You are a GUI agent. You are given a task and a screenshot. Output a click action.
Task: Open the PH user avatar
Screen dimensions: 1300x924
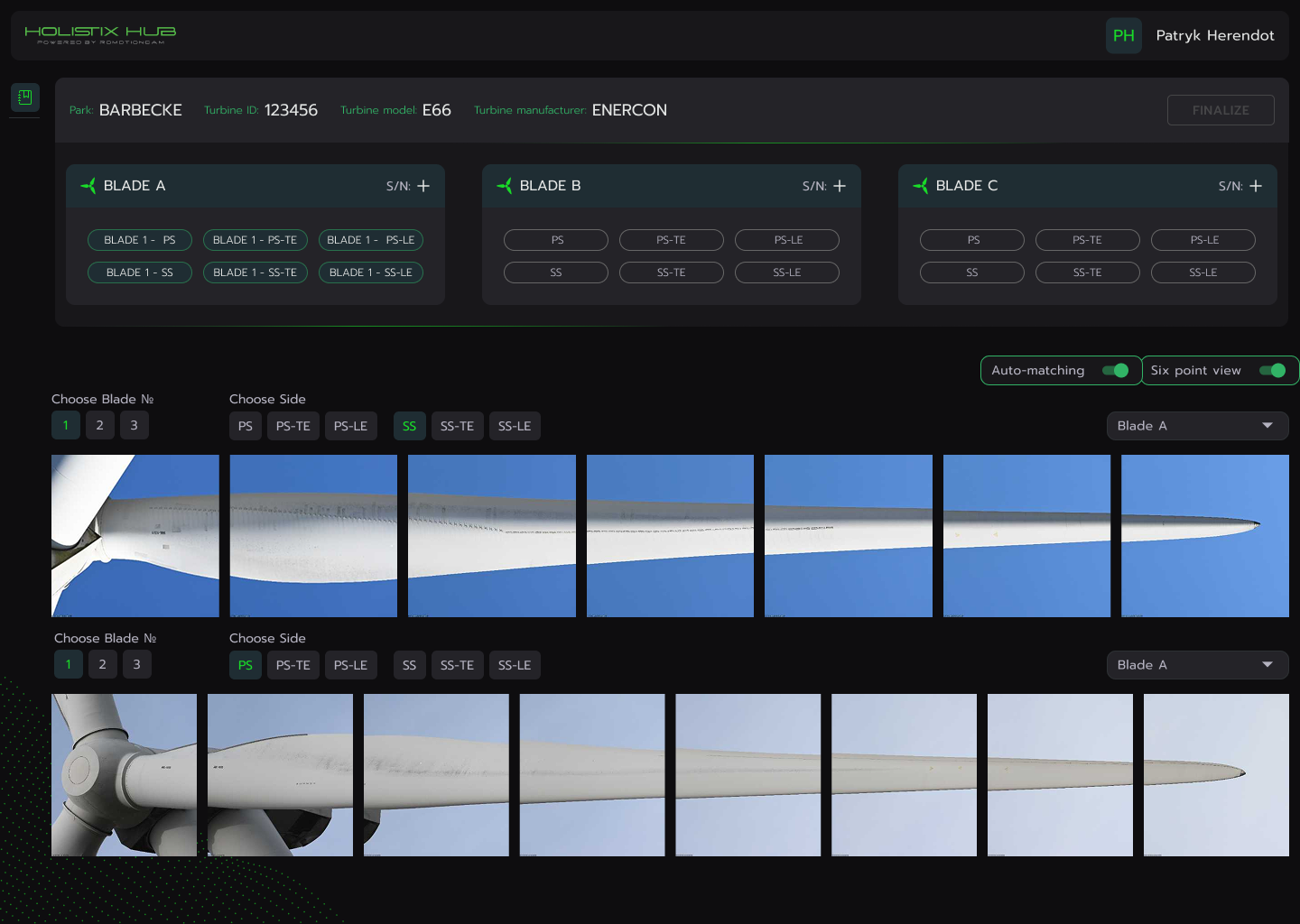(x=1124, y=36)
